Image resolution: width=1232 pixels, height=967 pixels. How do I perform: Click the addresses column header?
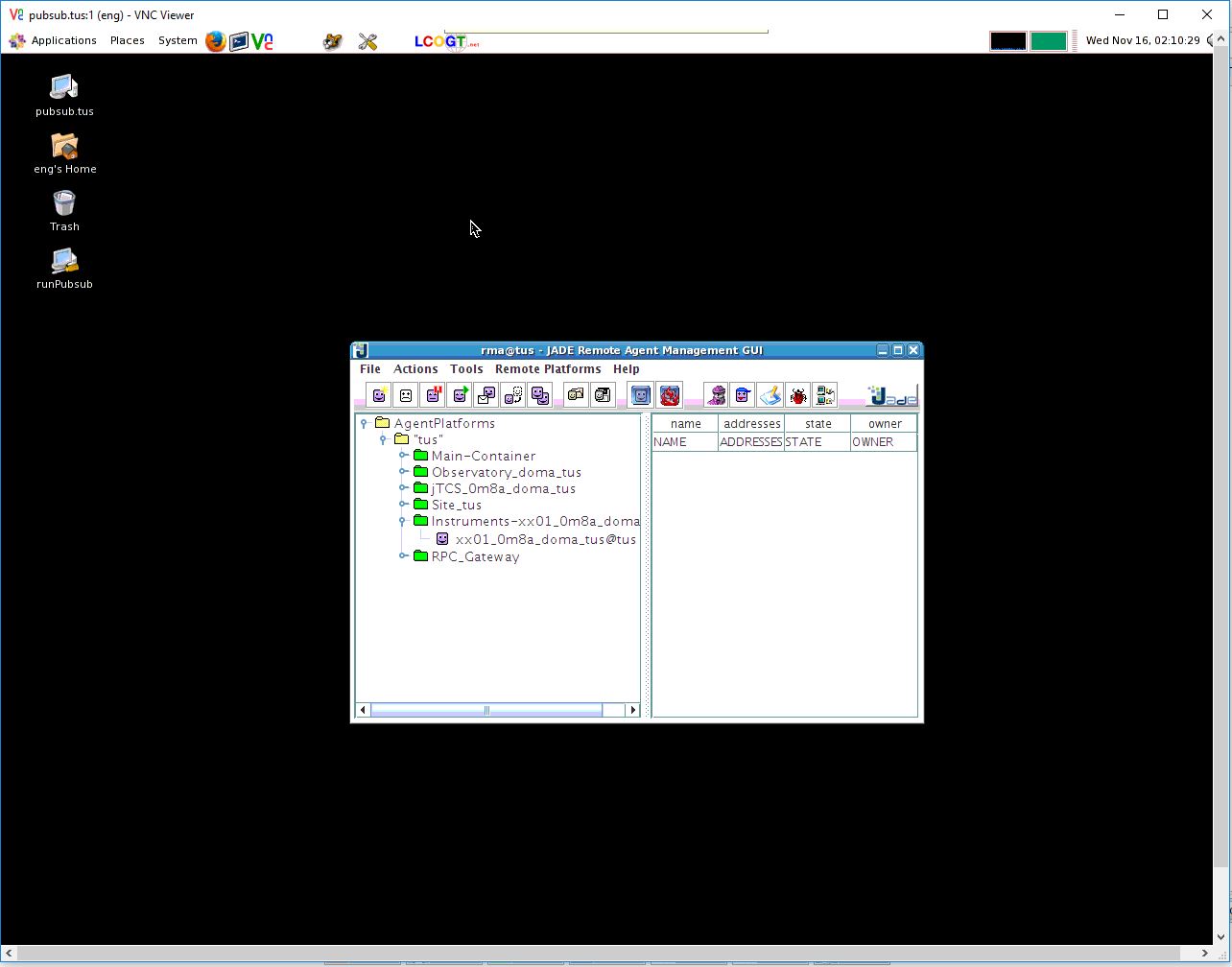coord(751,424)
